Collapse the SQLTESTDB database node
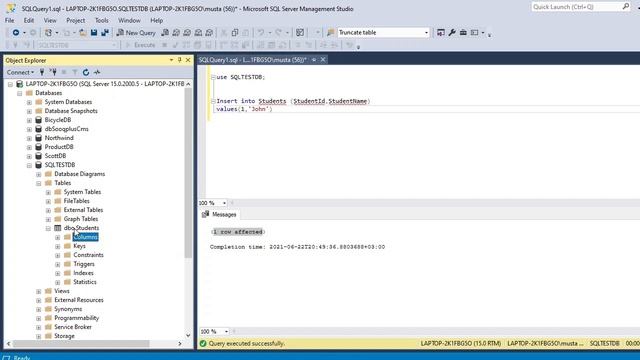 click(x=29, y=165)
